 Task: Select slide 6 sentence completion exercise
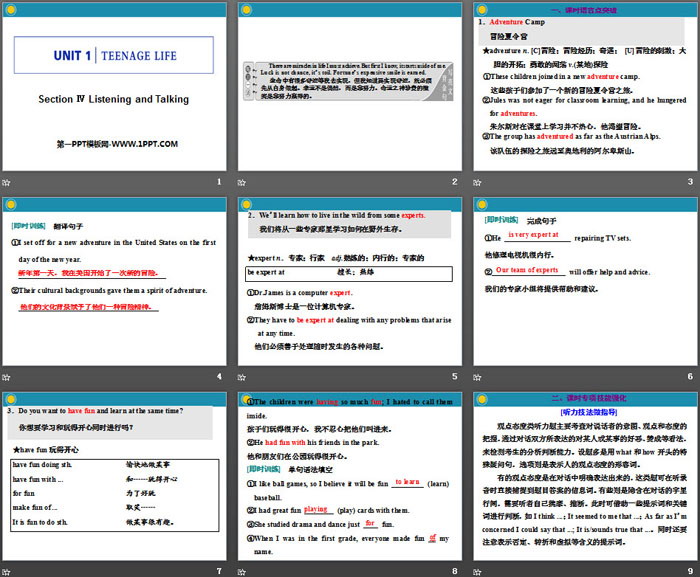(585, 282)
